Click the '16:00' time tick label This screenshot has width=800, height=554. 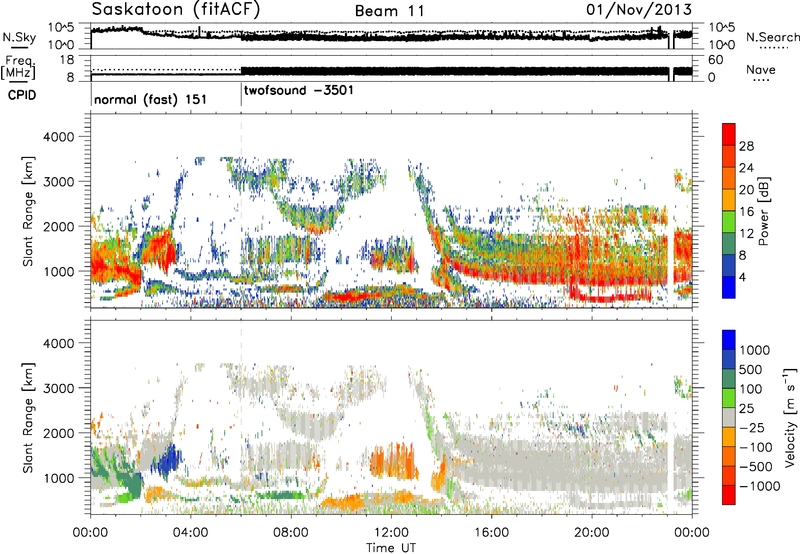pos(491,533)
